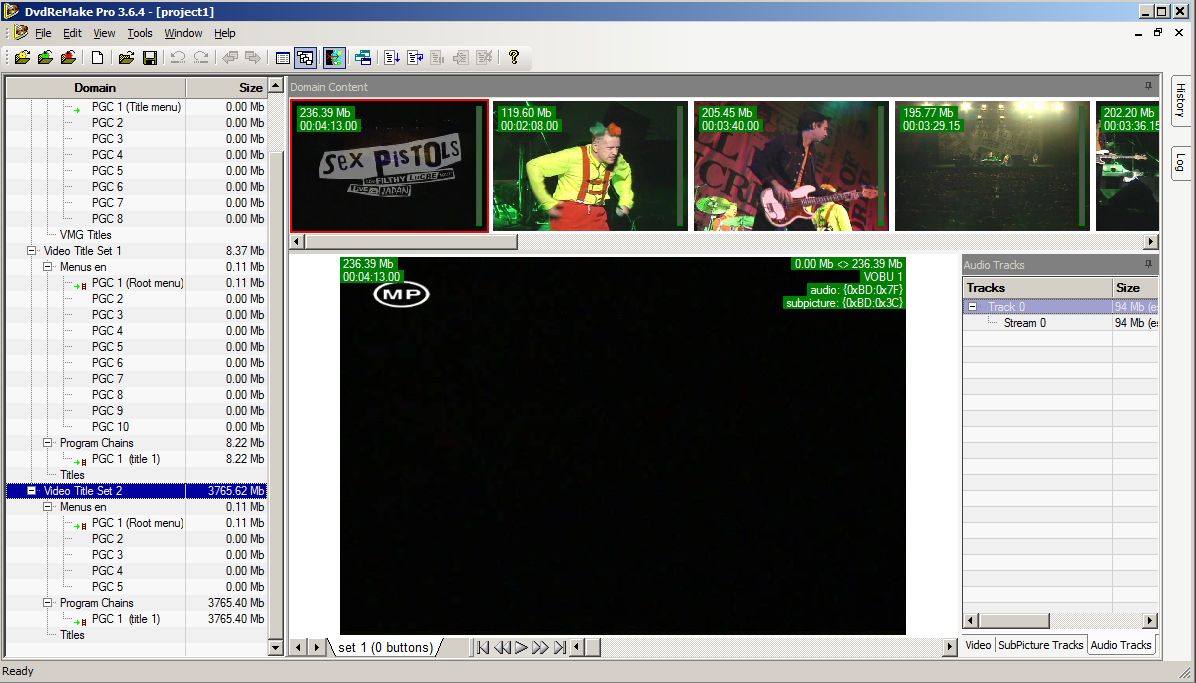Click the teal block layout toolbar icon

[363, 58]
